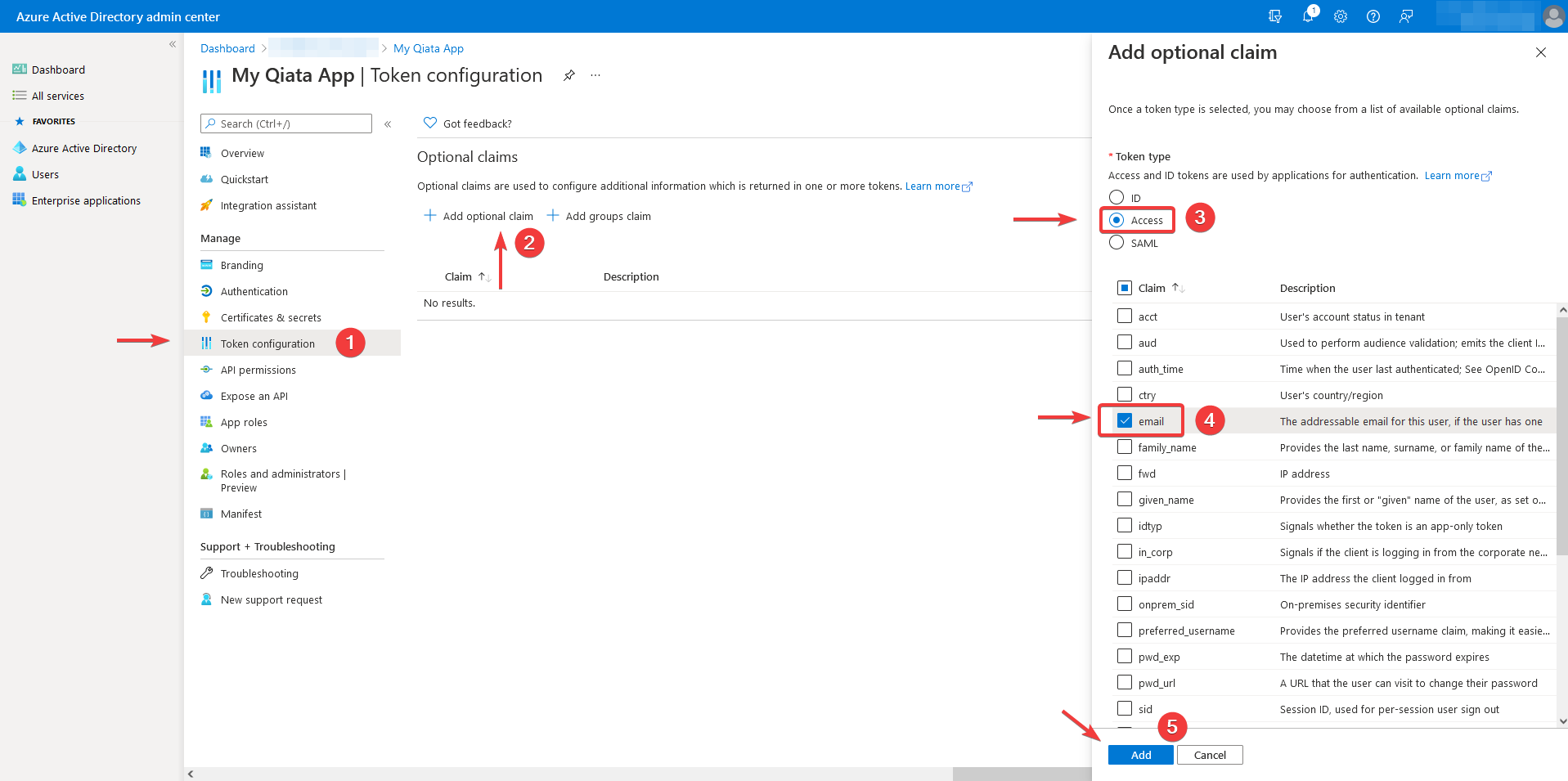Click the Search (Ctrl+/) input field

tap(285, 123)
